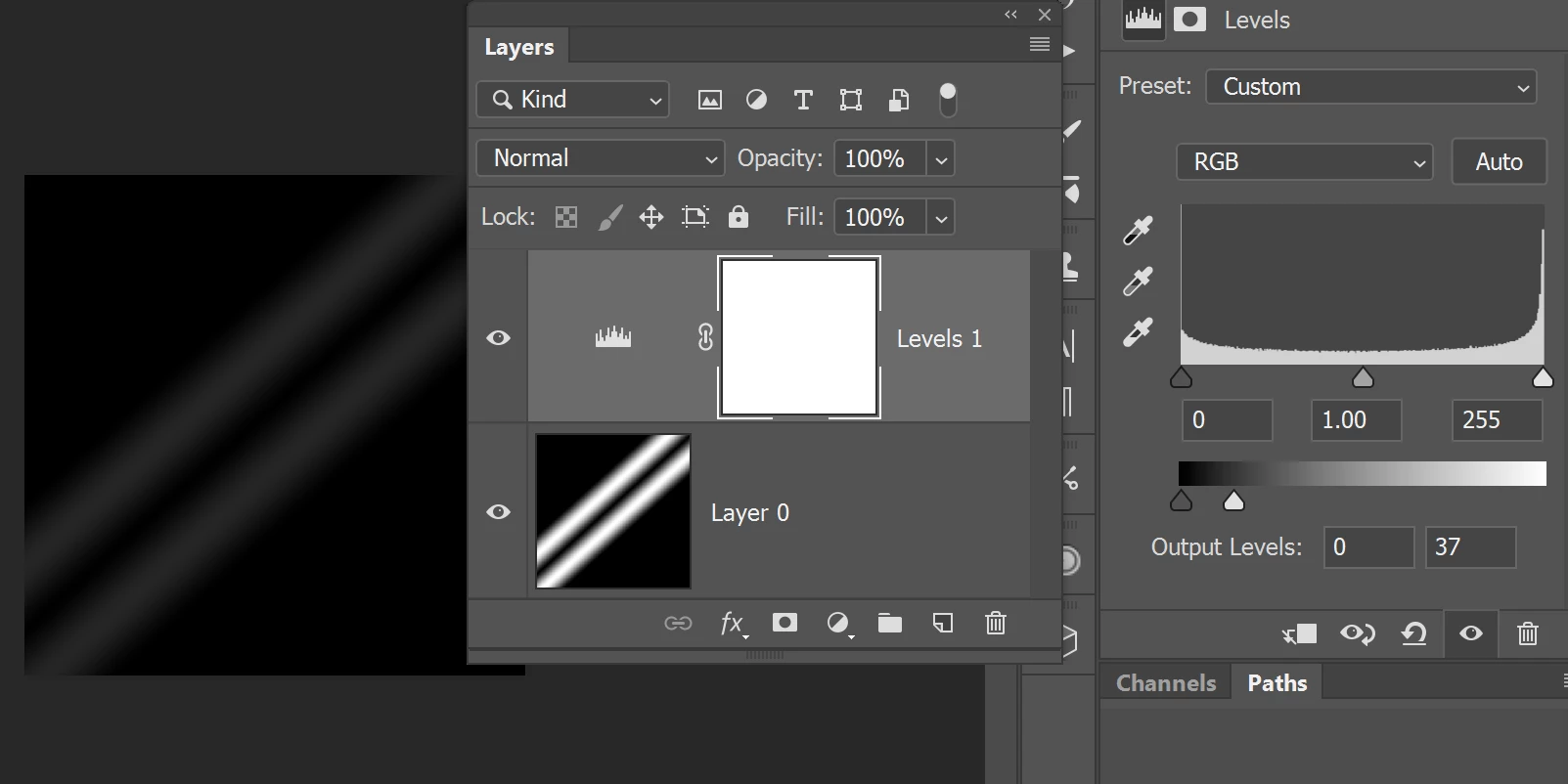Click input highlight field 255
The image size is (1568, 784).
(1498, 420)
